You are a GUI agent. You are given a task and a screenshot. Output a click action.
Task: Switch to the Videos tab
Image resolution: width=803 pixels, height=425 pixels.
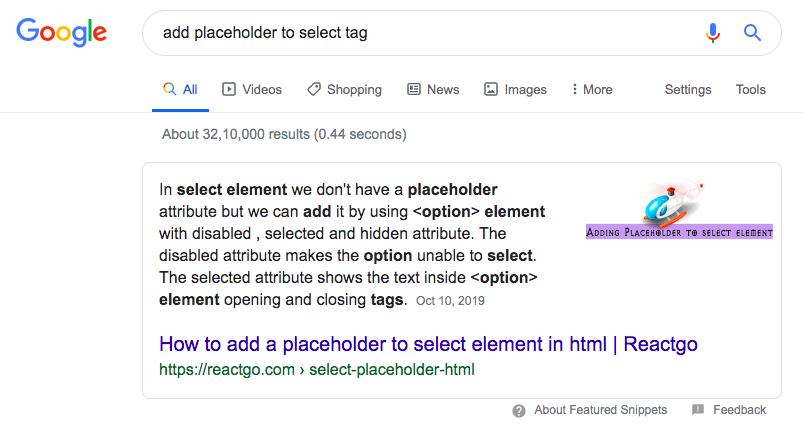252,90
